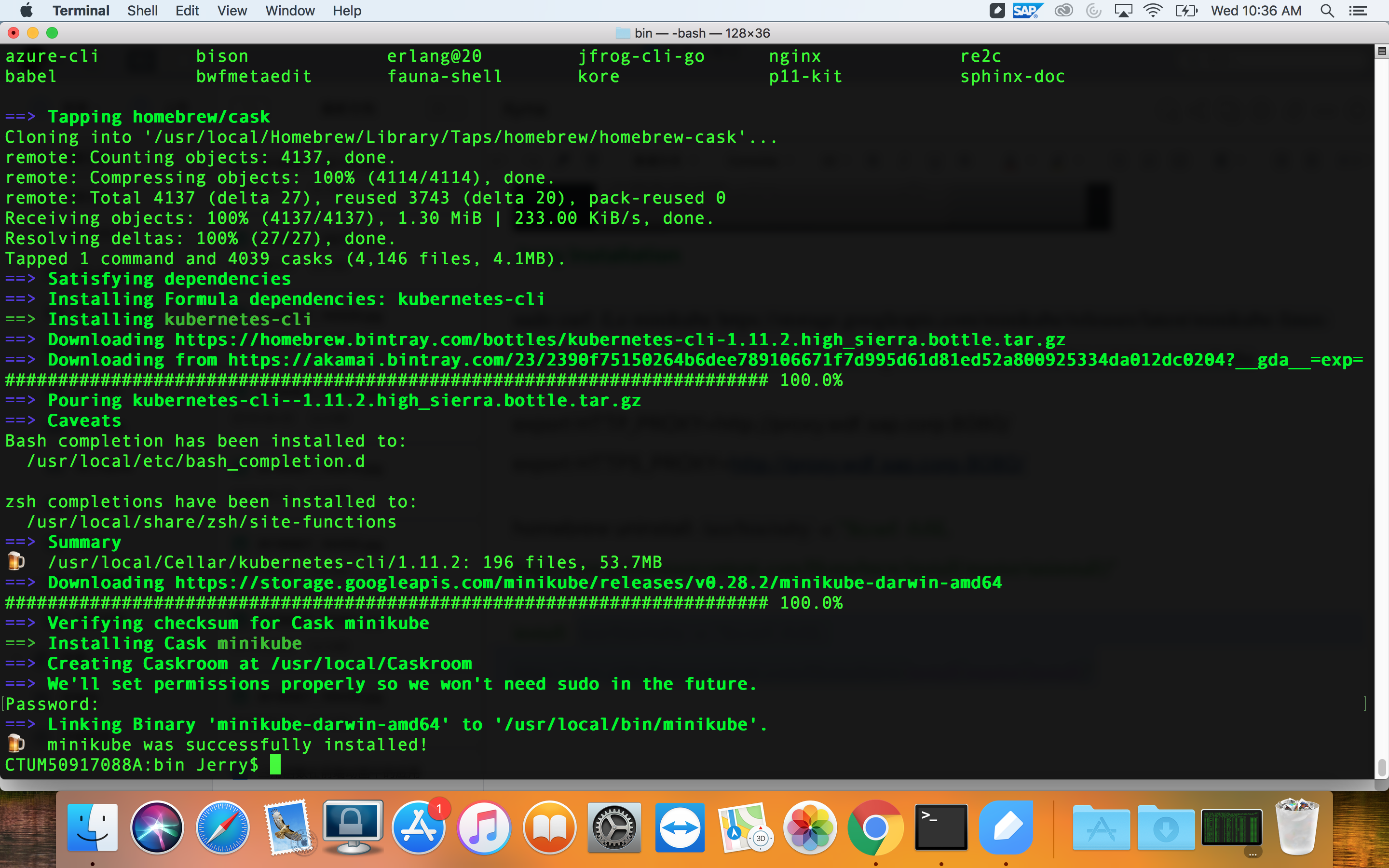This screenshot has width=1389, height=868.
Task: Click the 'Caveats' heading line
Action: click(63, 420)
